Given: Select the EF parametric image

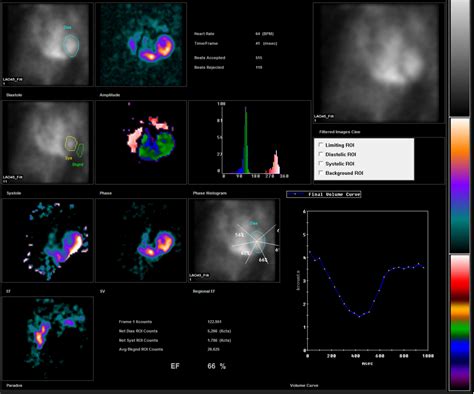Looking at the screenshot, I should pos(48,240).
